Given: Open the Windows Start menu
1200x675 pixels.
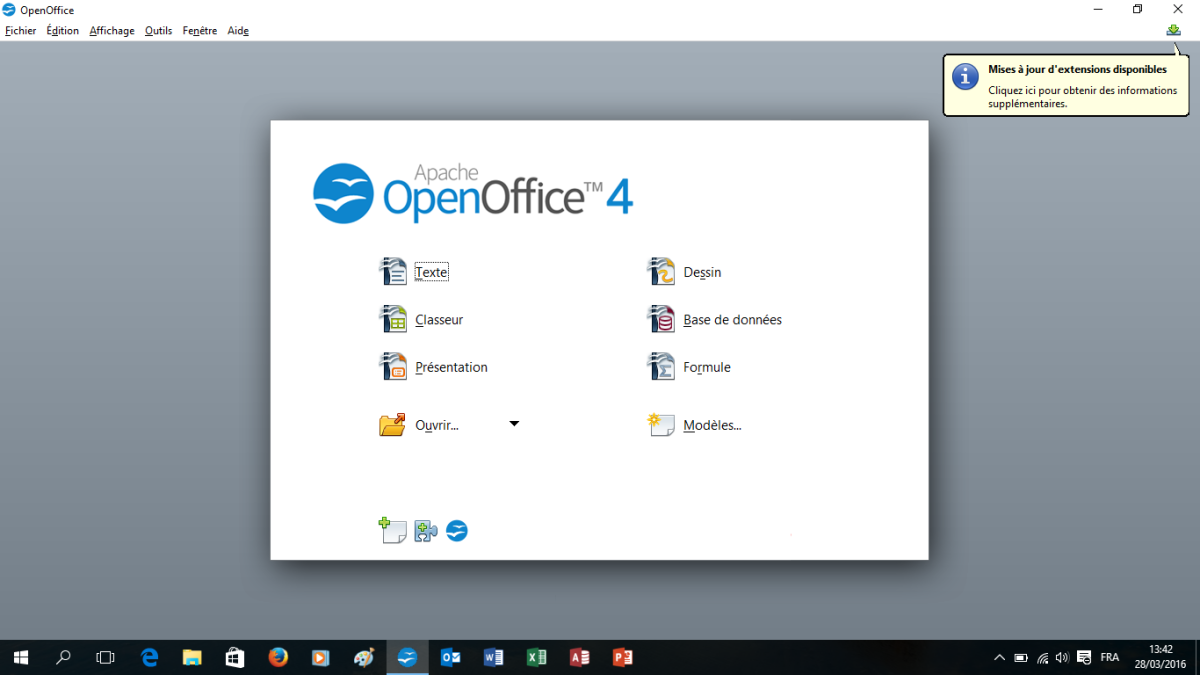Looking at the screenshot, I should 20,657.
